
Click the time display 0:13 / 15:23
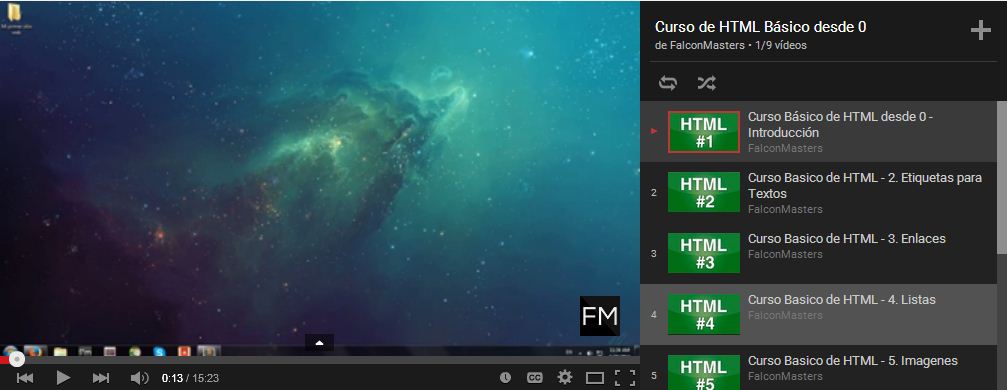[190, 378]
